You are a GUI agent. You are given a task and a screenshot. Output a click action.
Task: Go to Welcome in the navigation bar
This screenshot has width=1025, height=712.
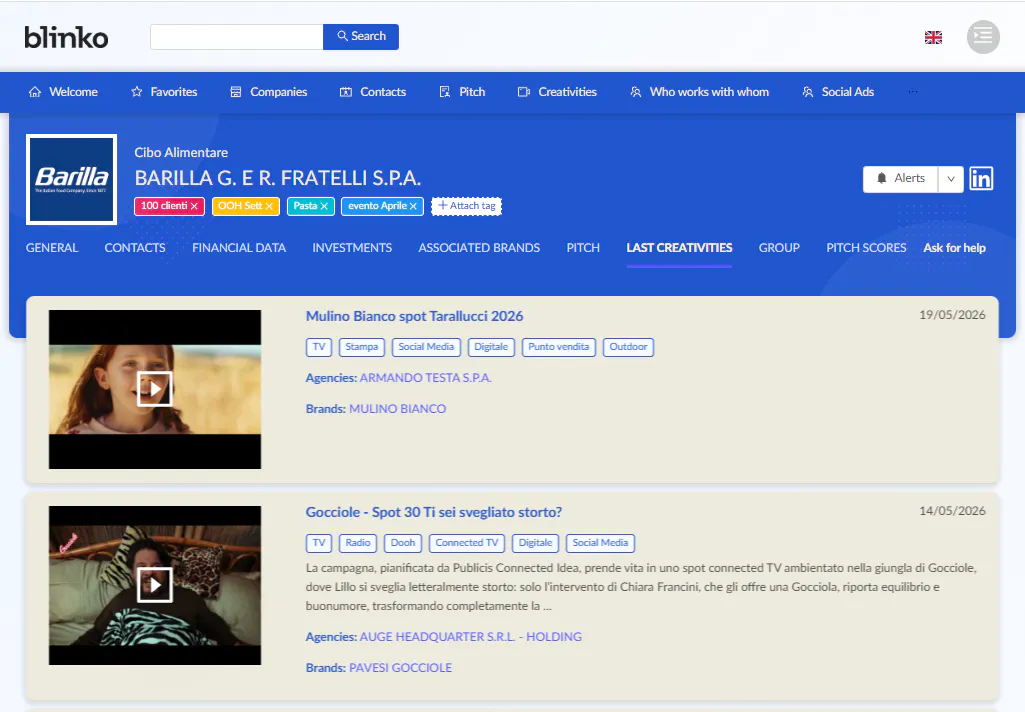(63, 92)
